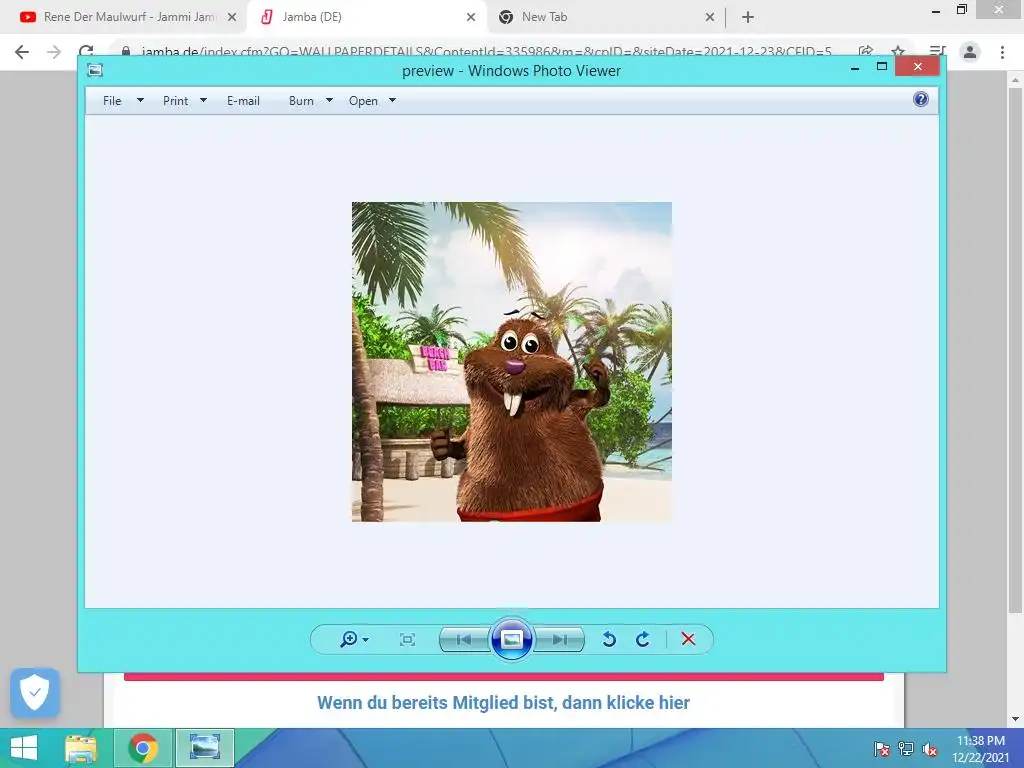
Task: Click the E-mail option
Action: point(244,101)
